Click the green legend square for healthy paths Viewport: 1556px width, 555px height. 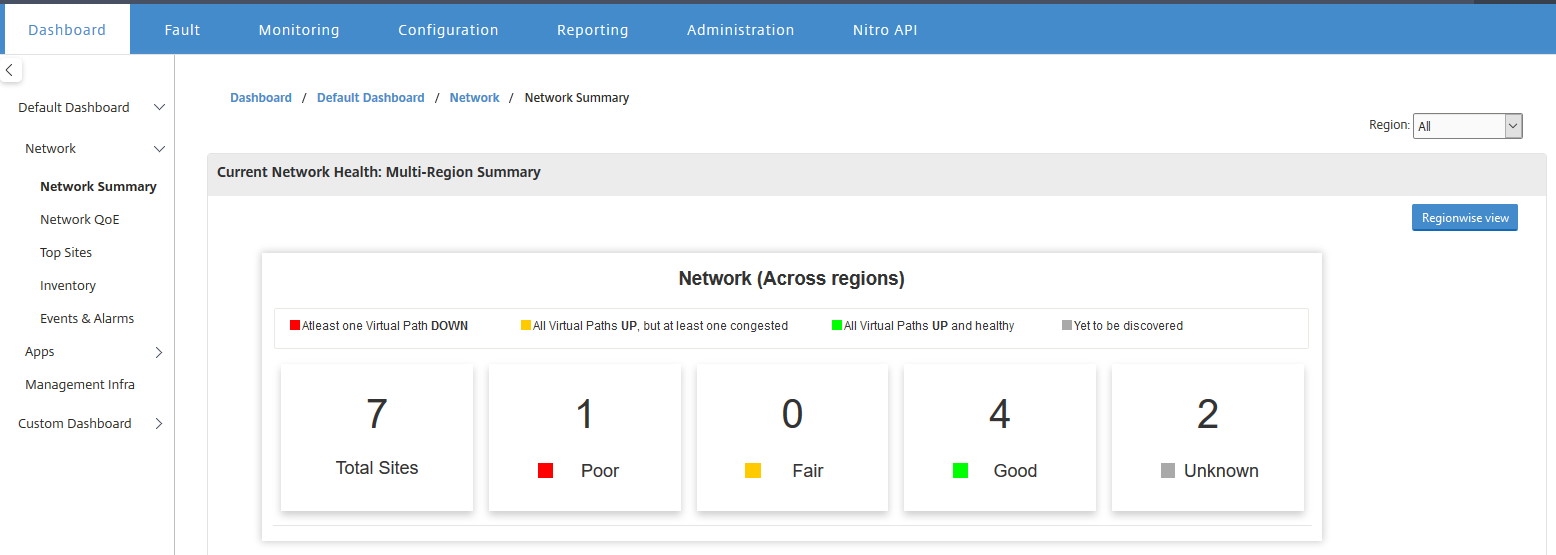(837, 325)
